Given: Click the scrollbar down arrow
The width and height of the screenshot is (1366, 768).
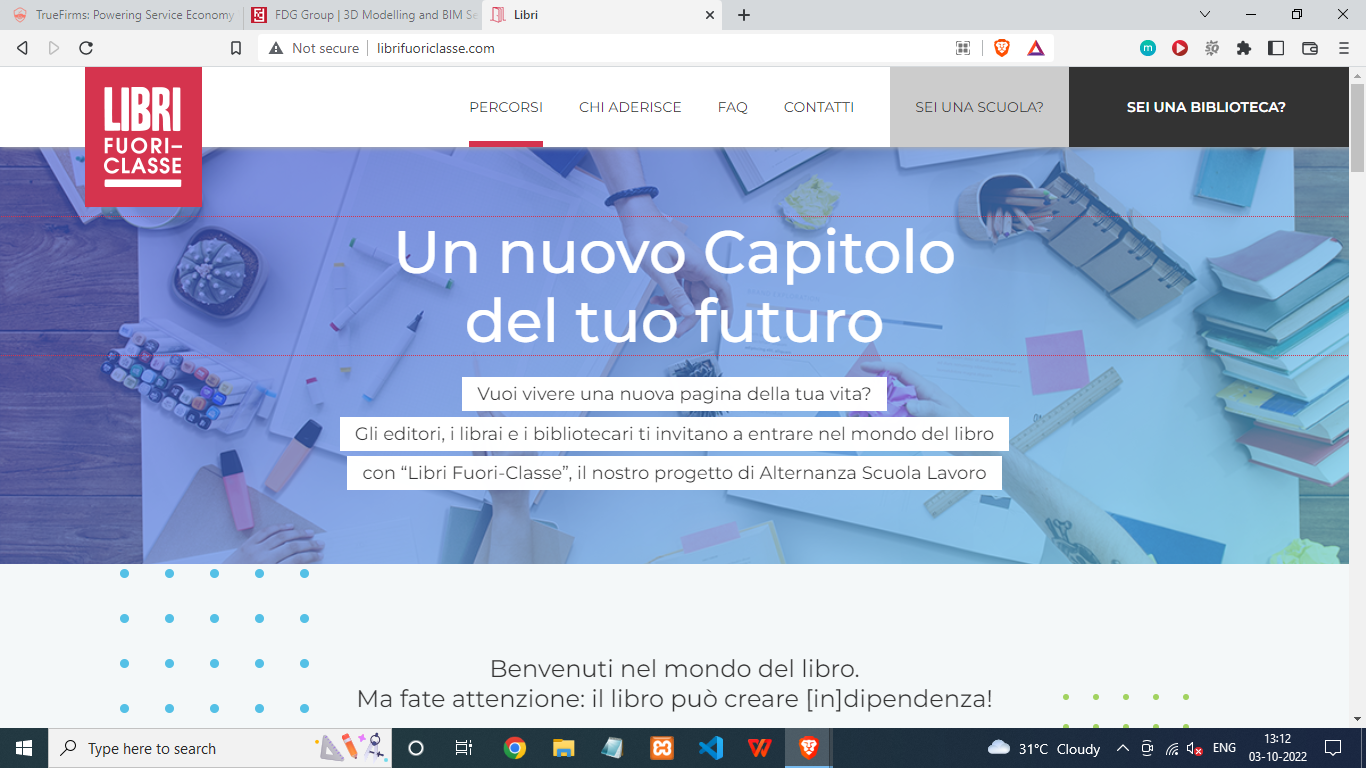Looking at the screenshot, I should [x=1357, y=719].
